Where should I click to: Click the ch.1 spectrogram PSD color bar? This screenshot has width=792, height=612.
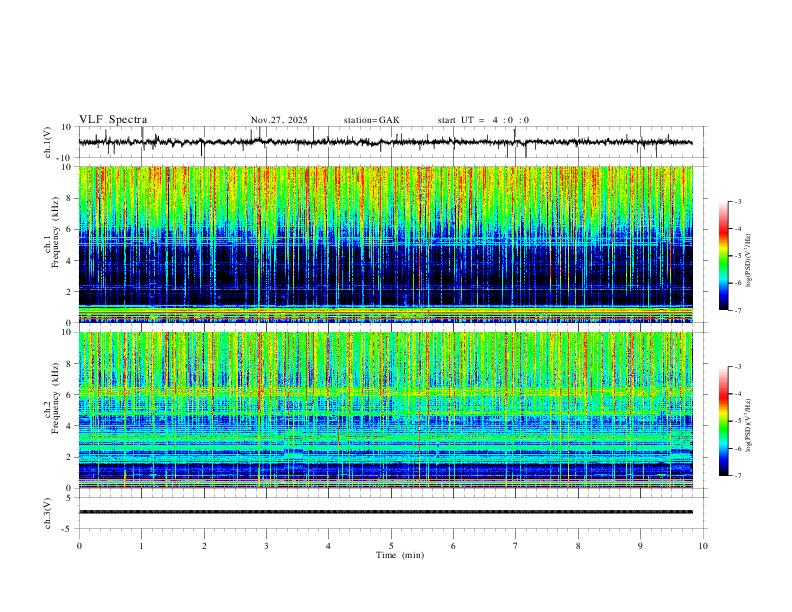pos(724,256)
